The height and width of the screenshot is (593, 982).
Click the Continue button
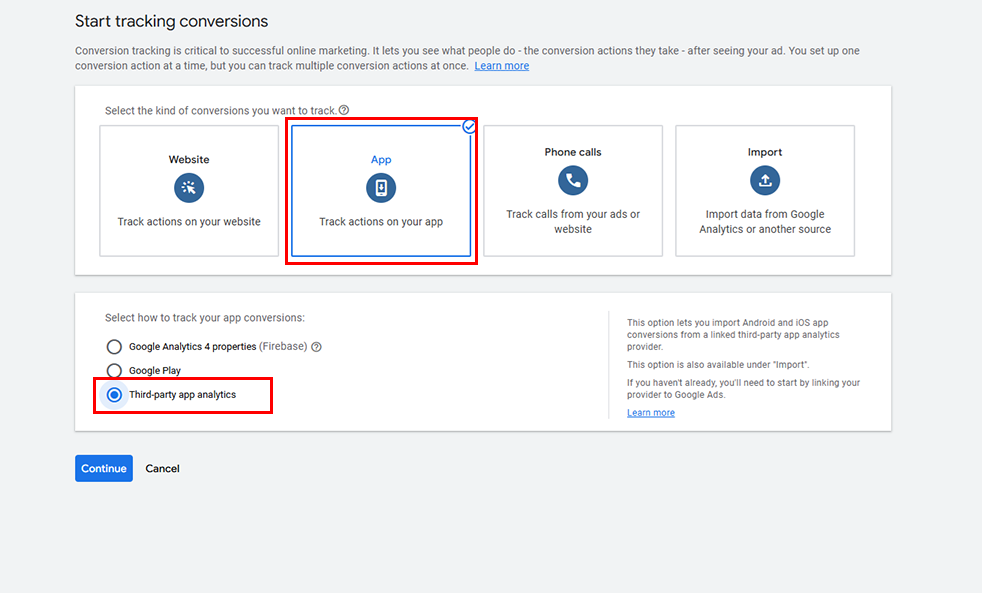tap(104, 468)
